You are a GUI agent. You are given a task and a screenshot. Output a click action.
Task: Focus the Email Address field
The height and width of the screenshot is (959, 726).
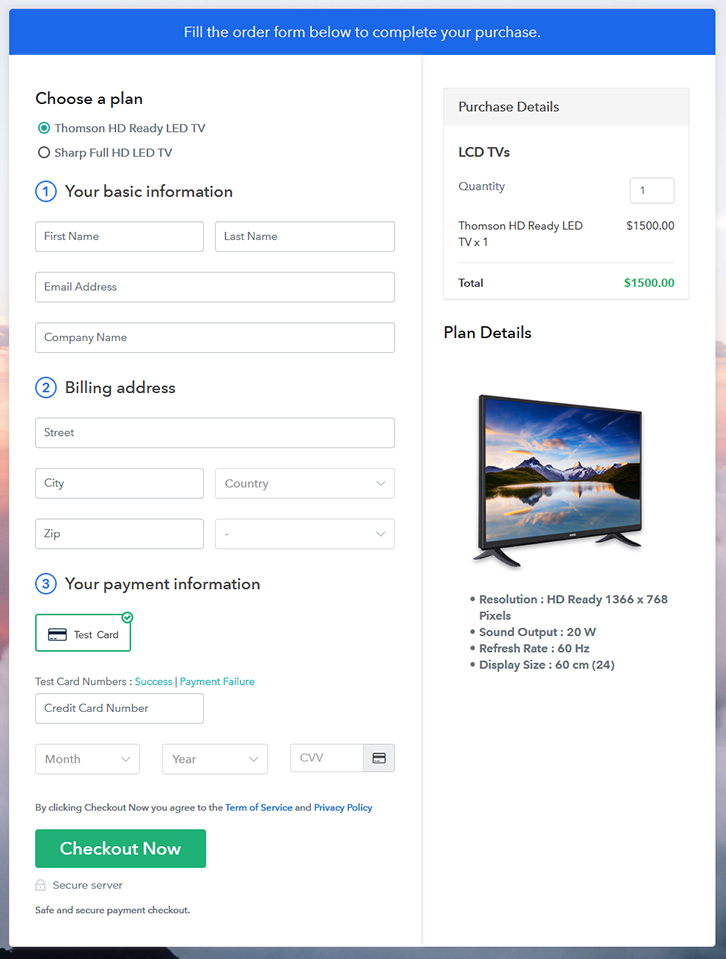click(x=215, y=287)
